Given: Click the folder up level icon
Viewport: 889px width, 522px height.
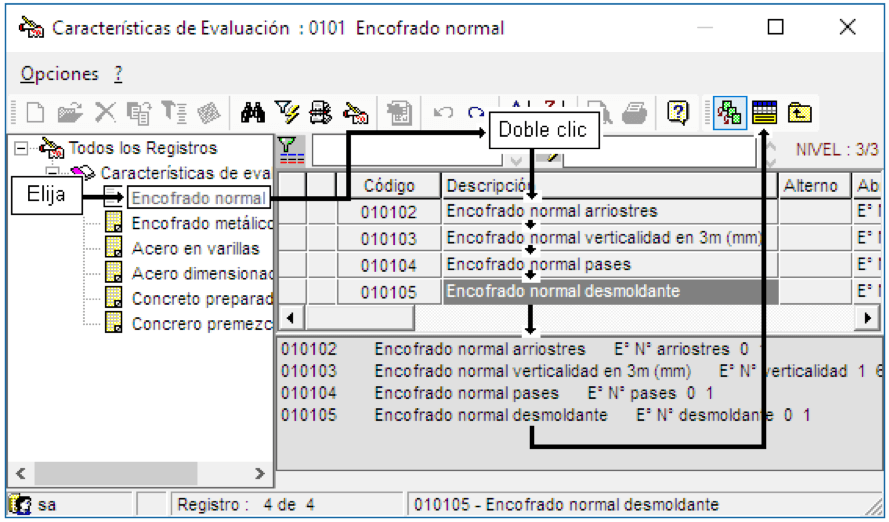Looking at the screenshot, I should (x=799, y=113).
